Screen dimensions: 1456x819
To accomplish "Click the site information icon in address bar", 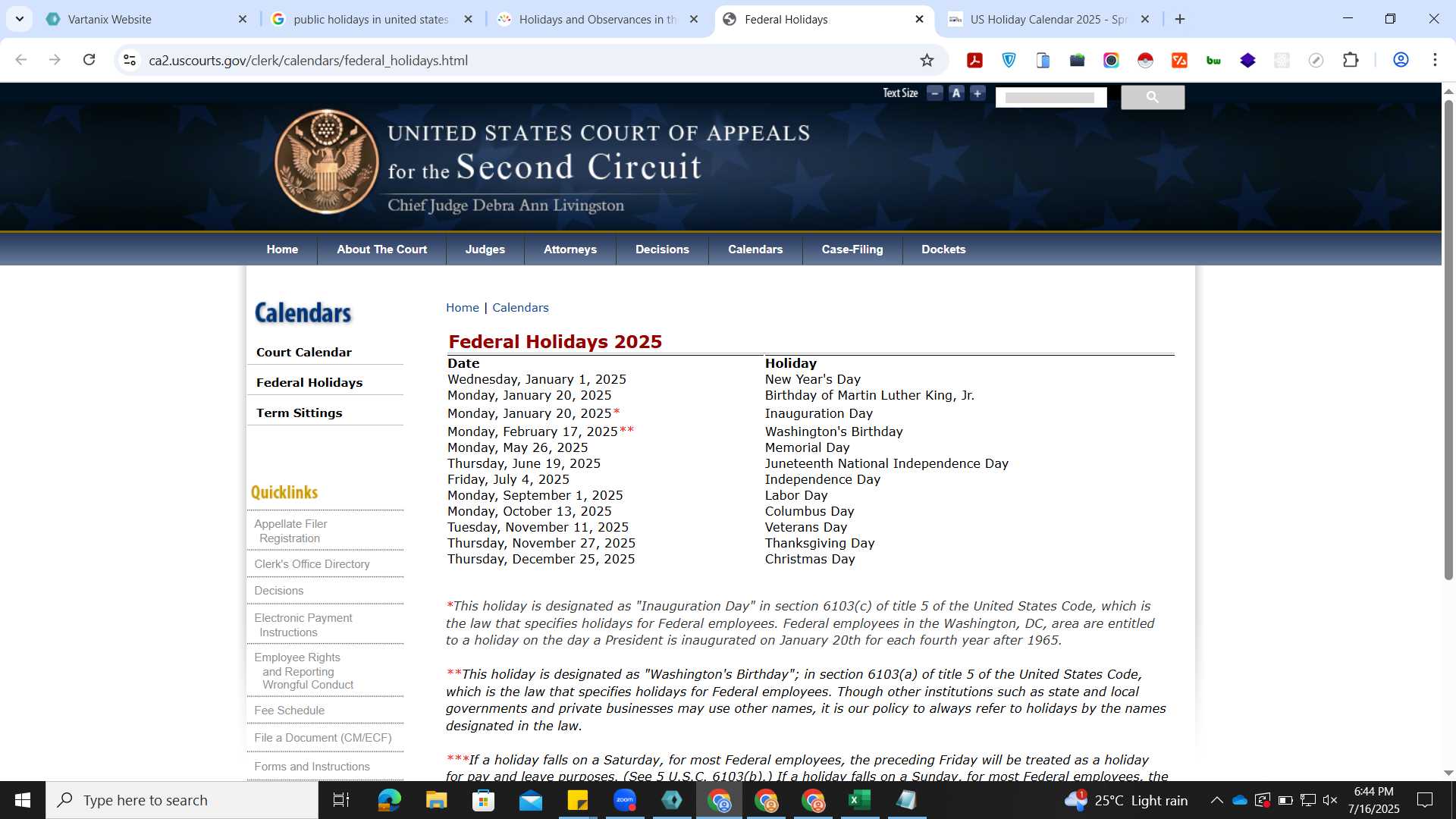I will click(x=130, y=60).
